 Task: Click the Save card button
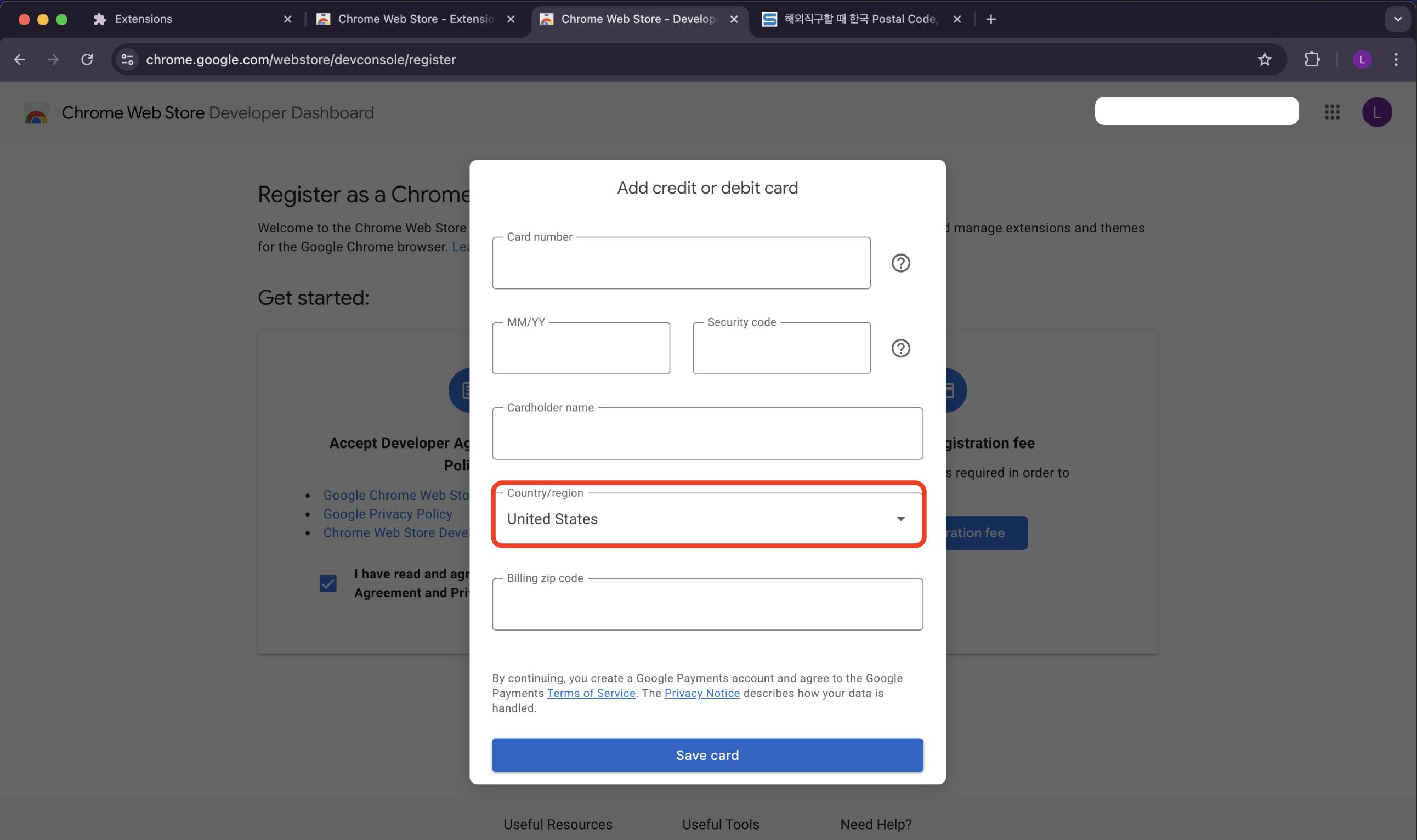click(707, 754)
